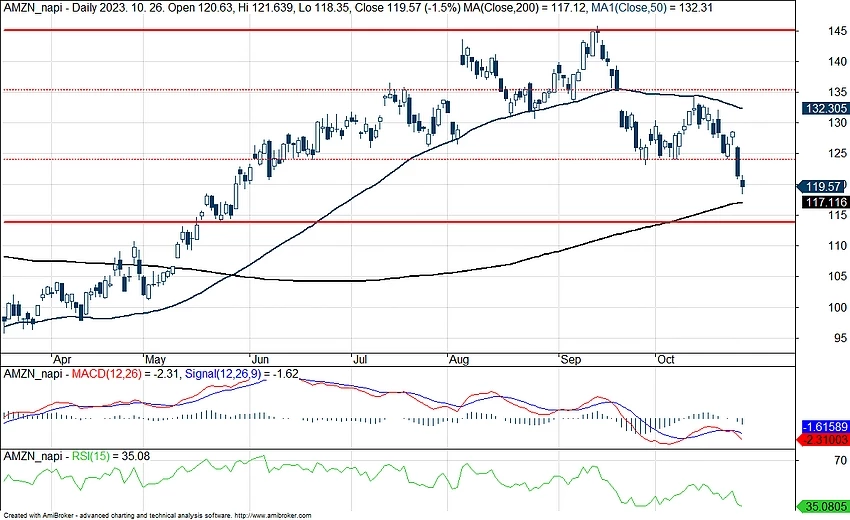
Task: Click the Jun month label on time axis
Action: point(260,359)
